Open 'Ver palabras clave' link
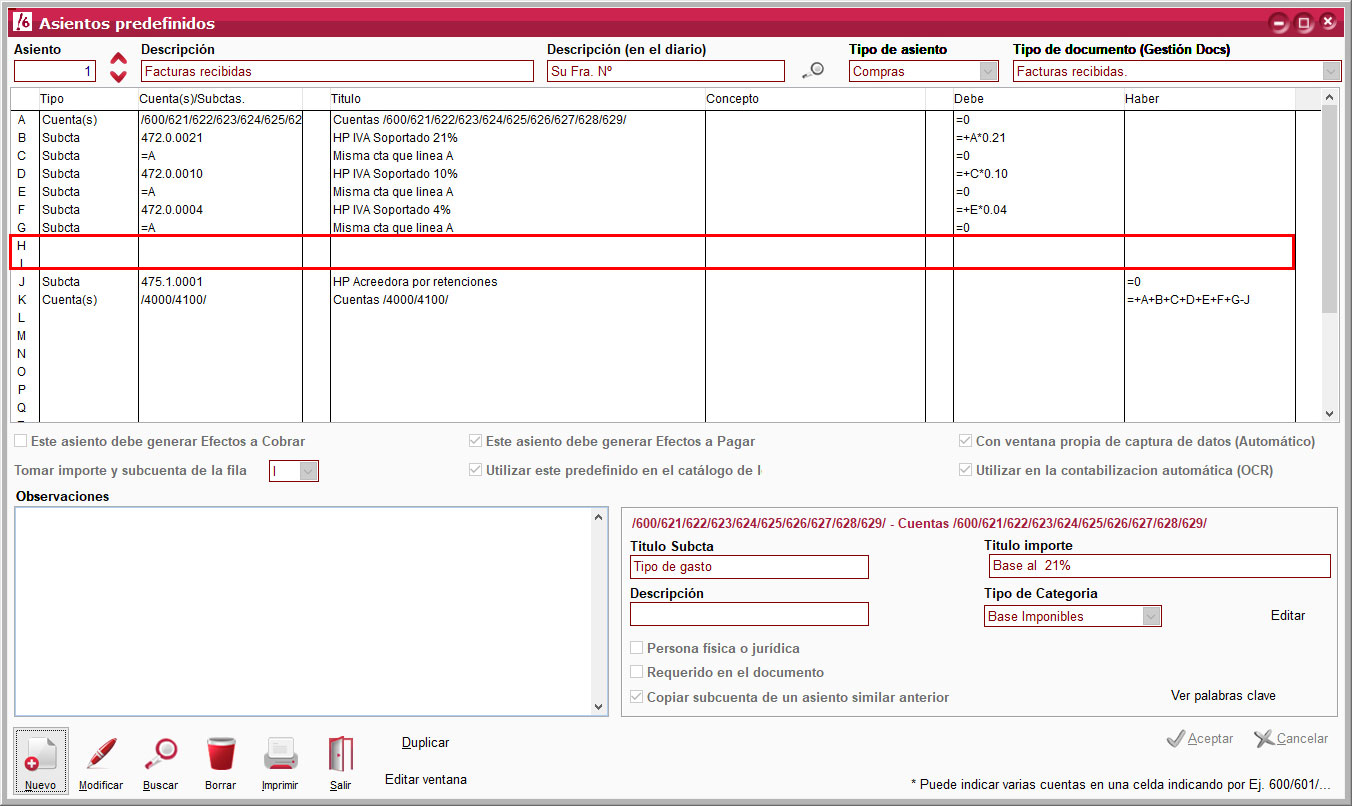This screenshot has height=806, width=1352. pos(1223,696)
